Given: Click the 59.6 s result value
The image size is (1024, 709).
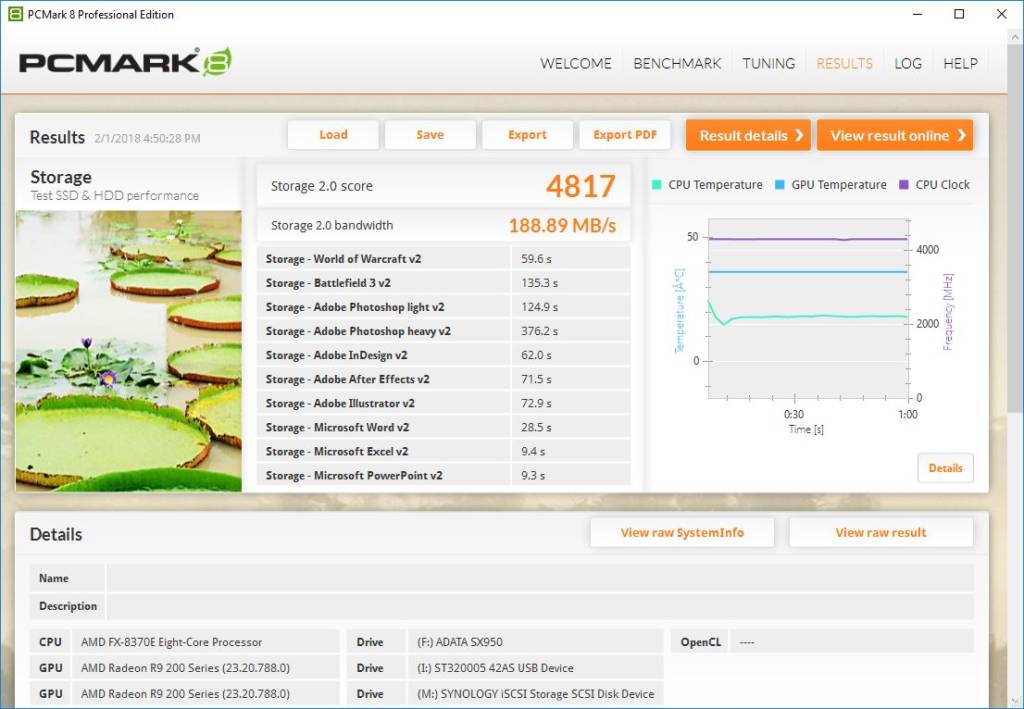Looking at the screenshot, I should coord(536,259).
